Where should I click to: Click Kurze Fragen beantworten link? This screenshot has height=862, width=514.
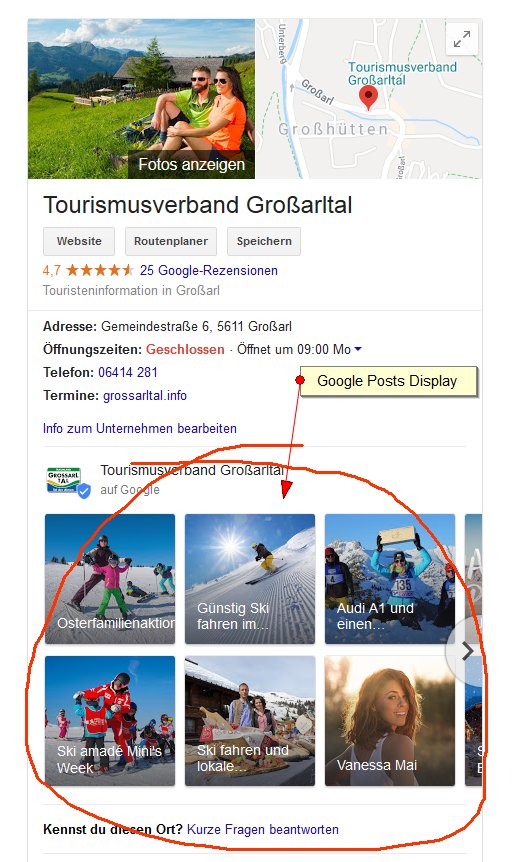(263, 829)
